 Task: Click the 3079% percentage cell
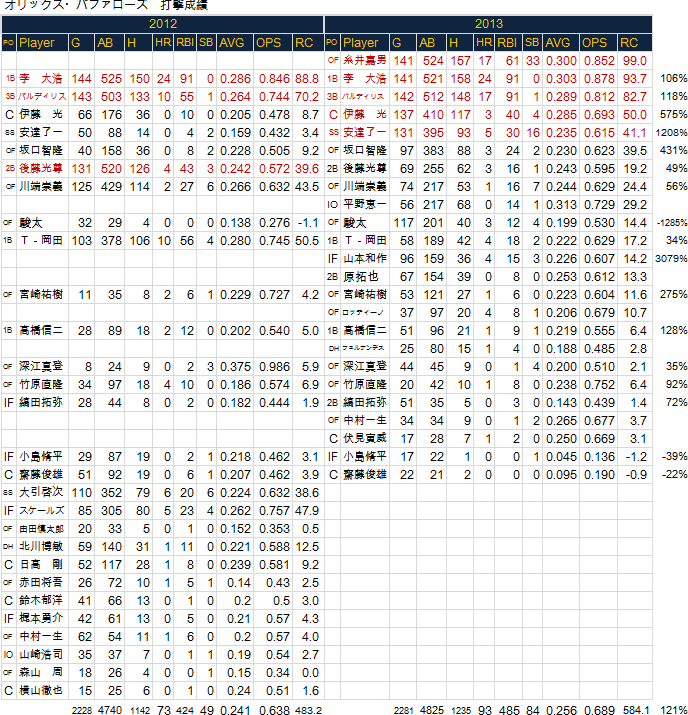tap(672, 259)
